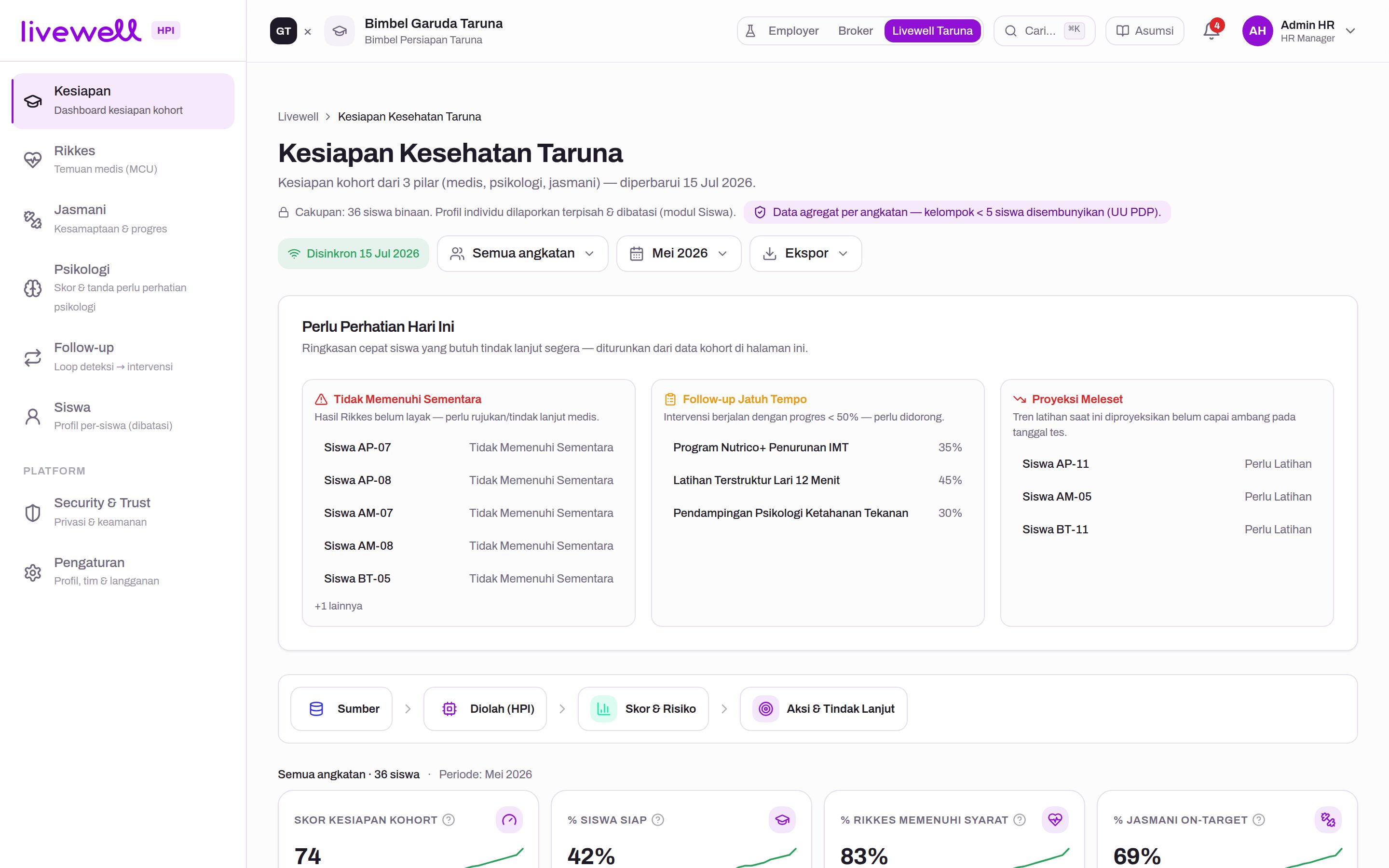1389x868 pixels.
Task: Switch to Employer persona tab
Action: coord(793,31)
